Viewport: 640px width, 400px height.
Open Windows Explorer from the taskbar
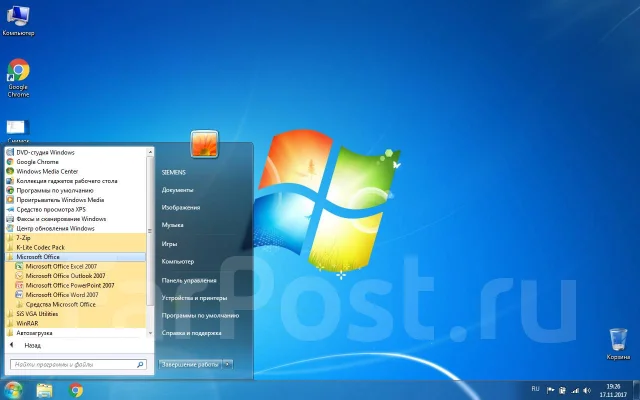click(44, 391)
